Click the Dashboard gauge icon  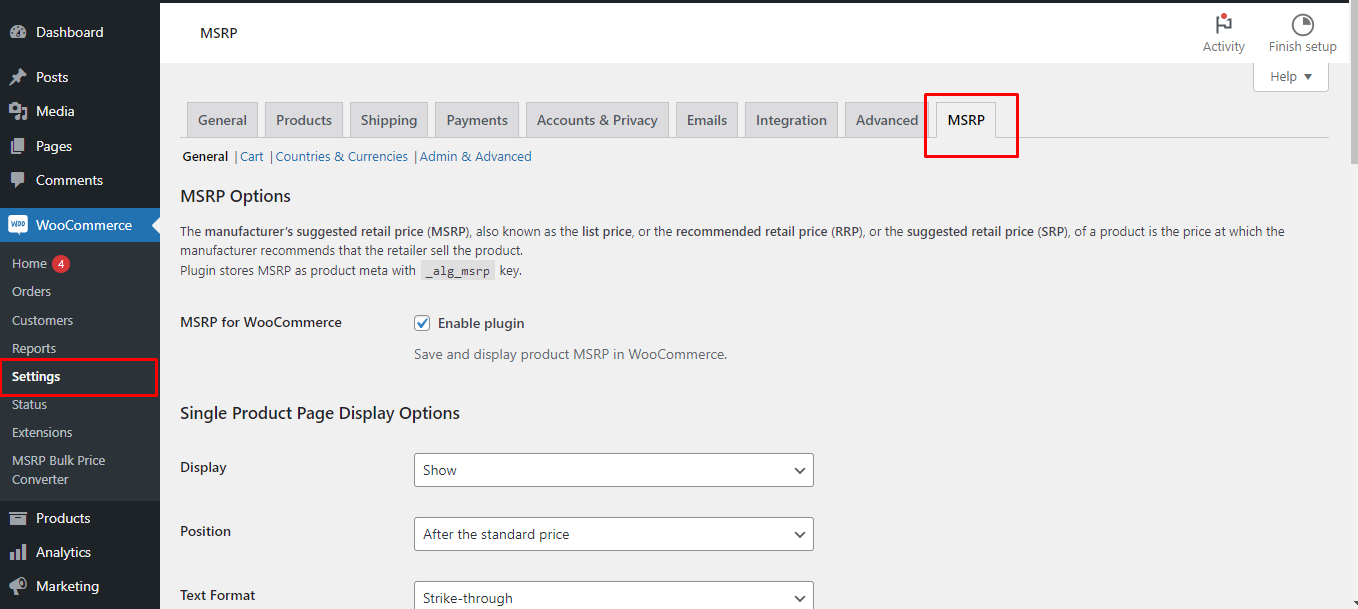[18, 32]
